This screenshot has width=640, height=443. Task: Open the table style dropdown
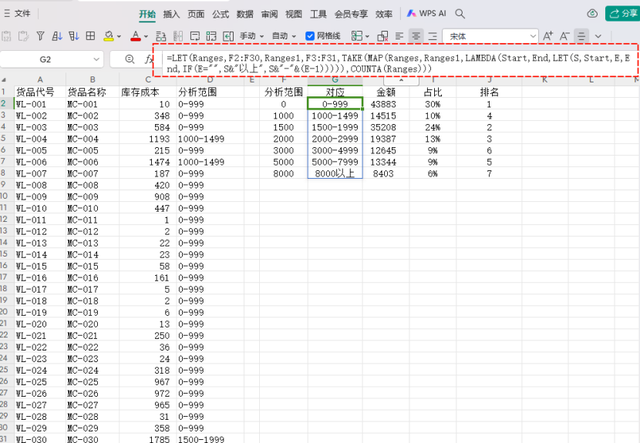tap(360, 36)
